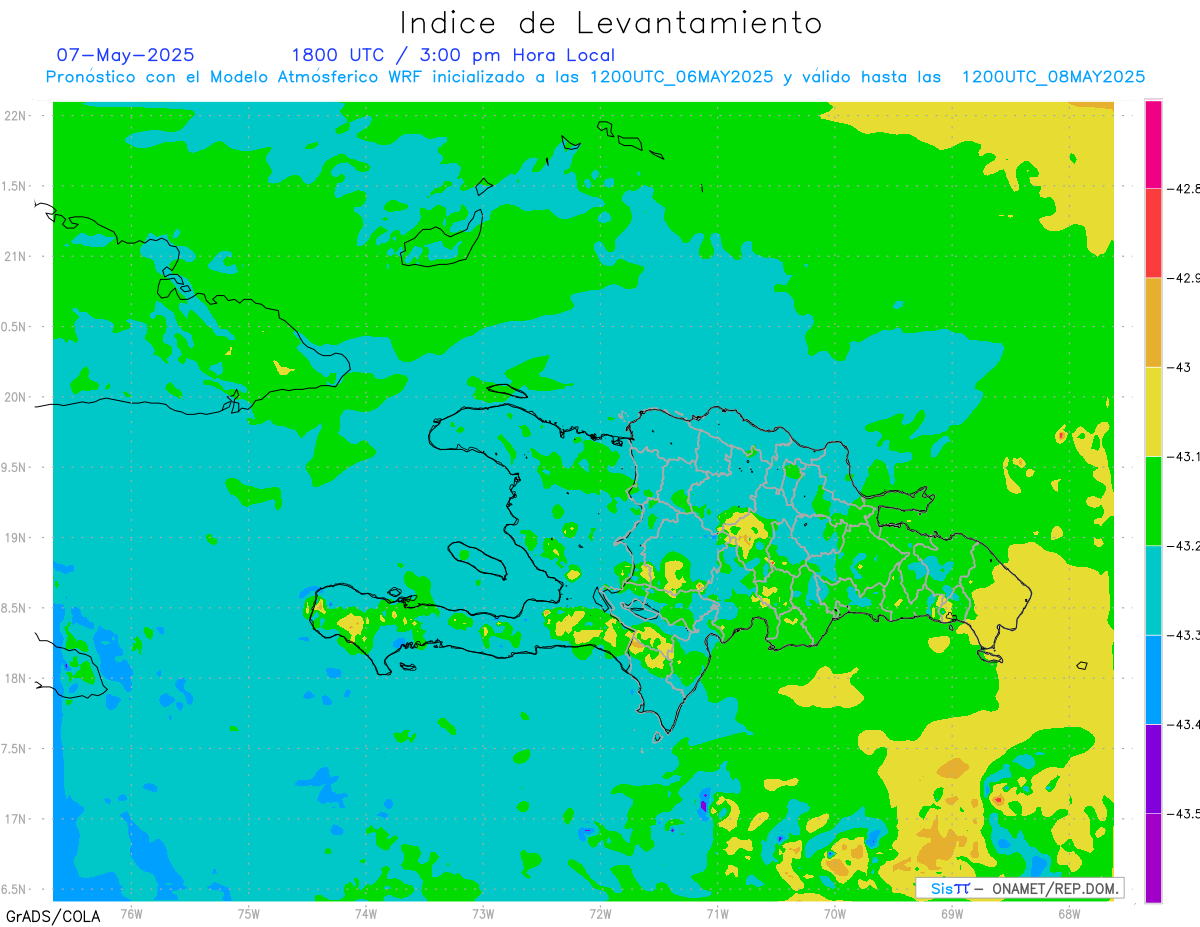Select the date text '07-May-2025'
This screenshot has height=927, width=1200.
pyautogui.click(x=126, y=55)
